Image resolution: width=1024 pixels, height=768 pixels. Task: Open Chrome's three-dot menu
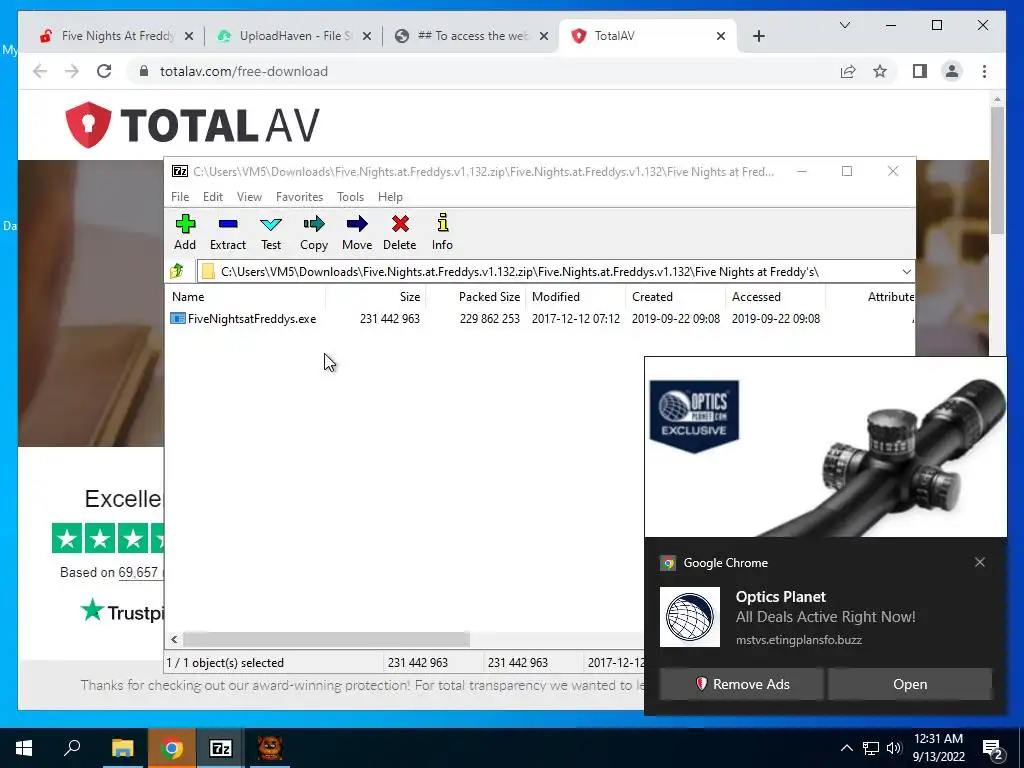(x=984, y=71)
